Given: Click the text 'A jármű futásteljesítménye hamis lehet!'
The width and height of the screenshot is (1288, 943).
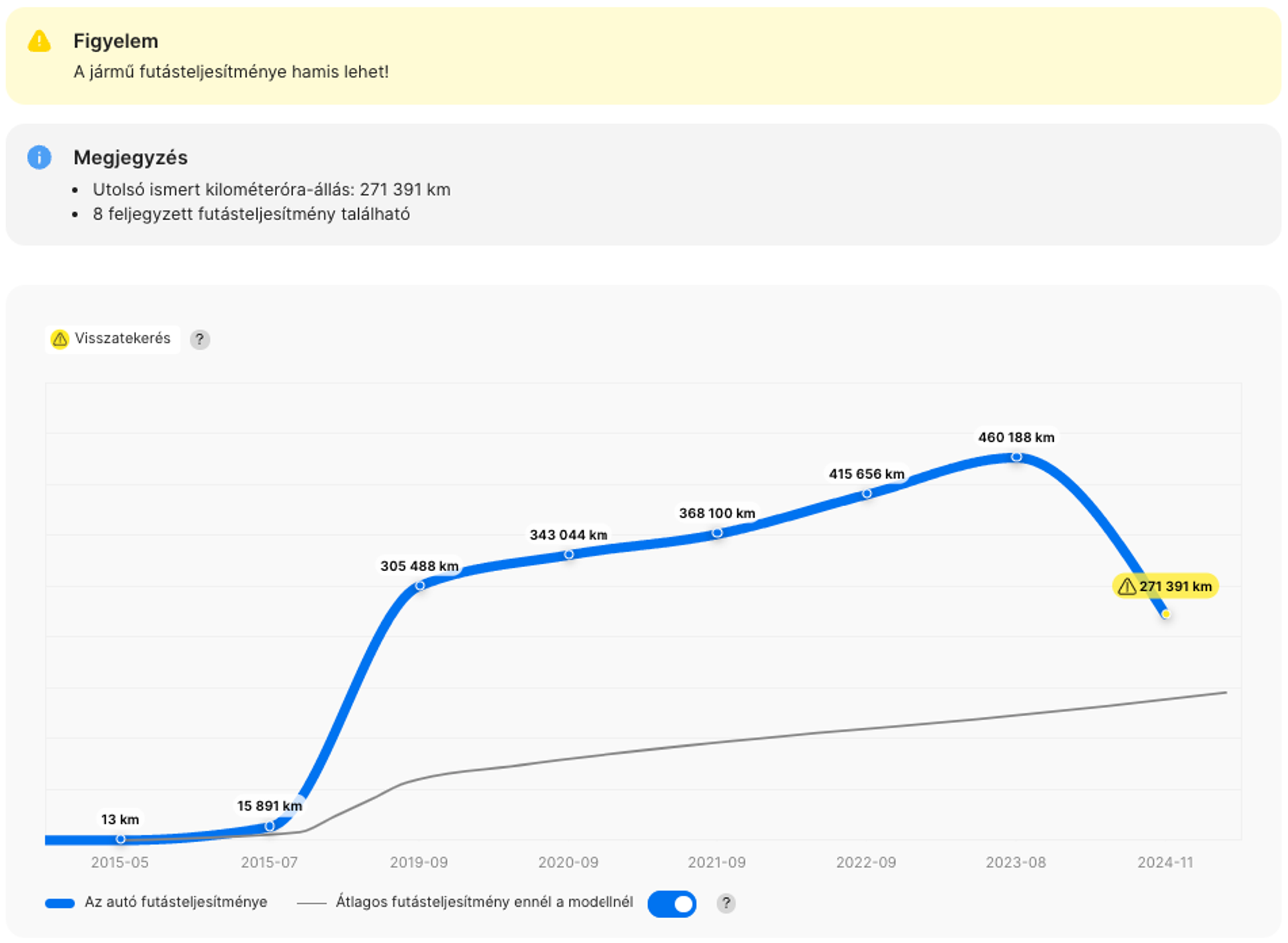Looking at the screenshot, I should click(x=231, y=72).
